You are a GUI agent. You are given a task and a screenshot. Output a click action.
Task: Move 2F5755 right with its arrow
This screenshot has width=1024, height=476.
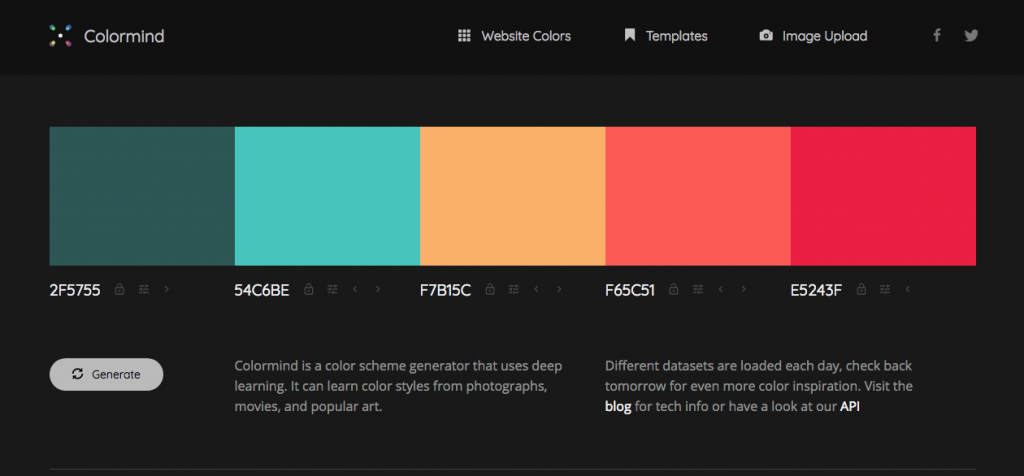point(167,289)
